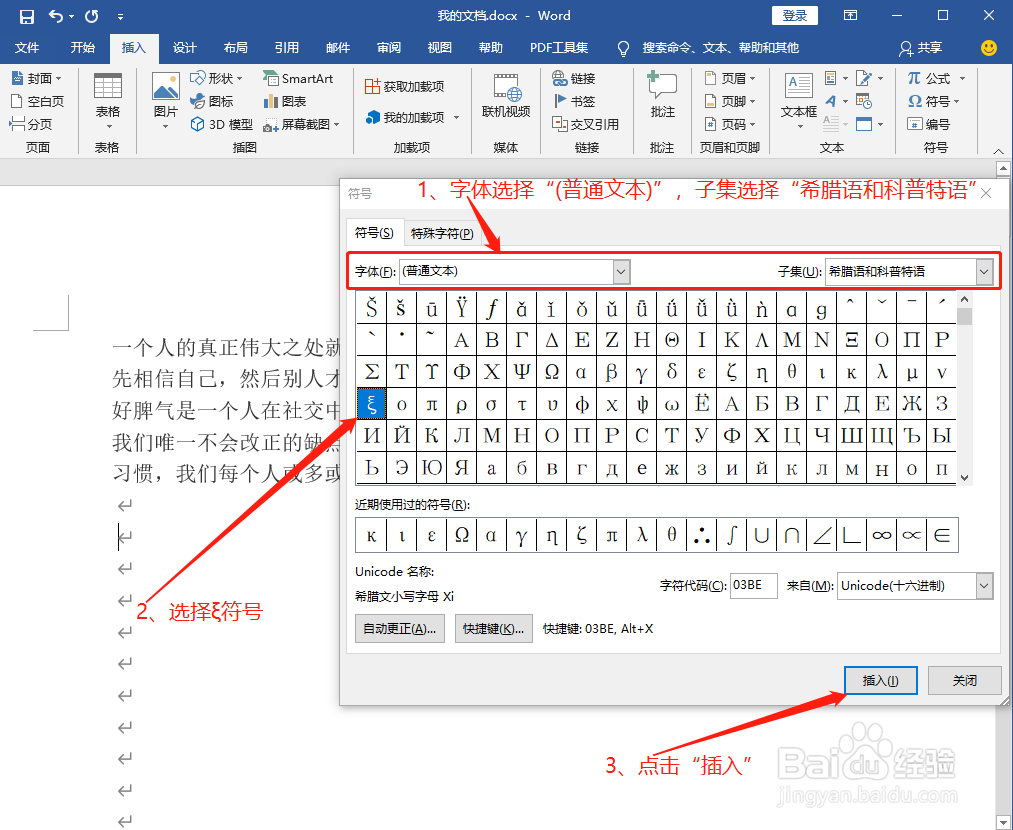Switch to the Home (开始) tab
The image size is (1013, 830).
click(x=83, y=48)
